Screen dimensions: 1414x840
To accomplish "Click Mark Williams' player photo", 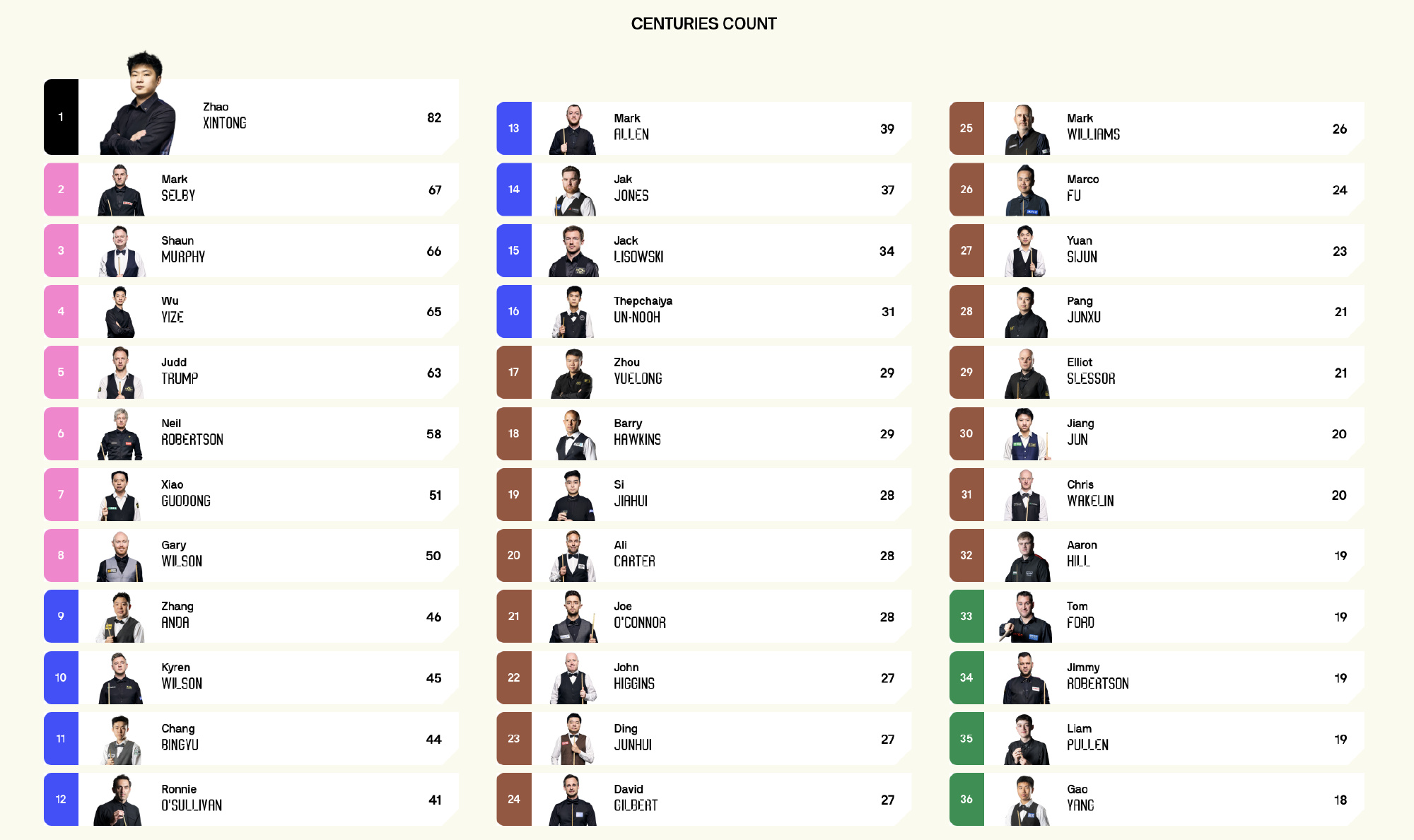I will point(1027,129).
